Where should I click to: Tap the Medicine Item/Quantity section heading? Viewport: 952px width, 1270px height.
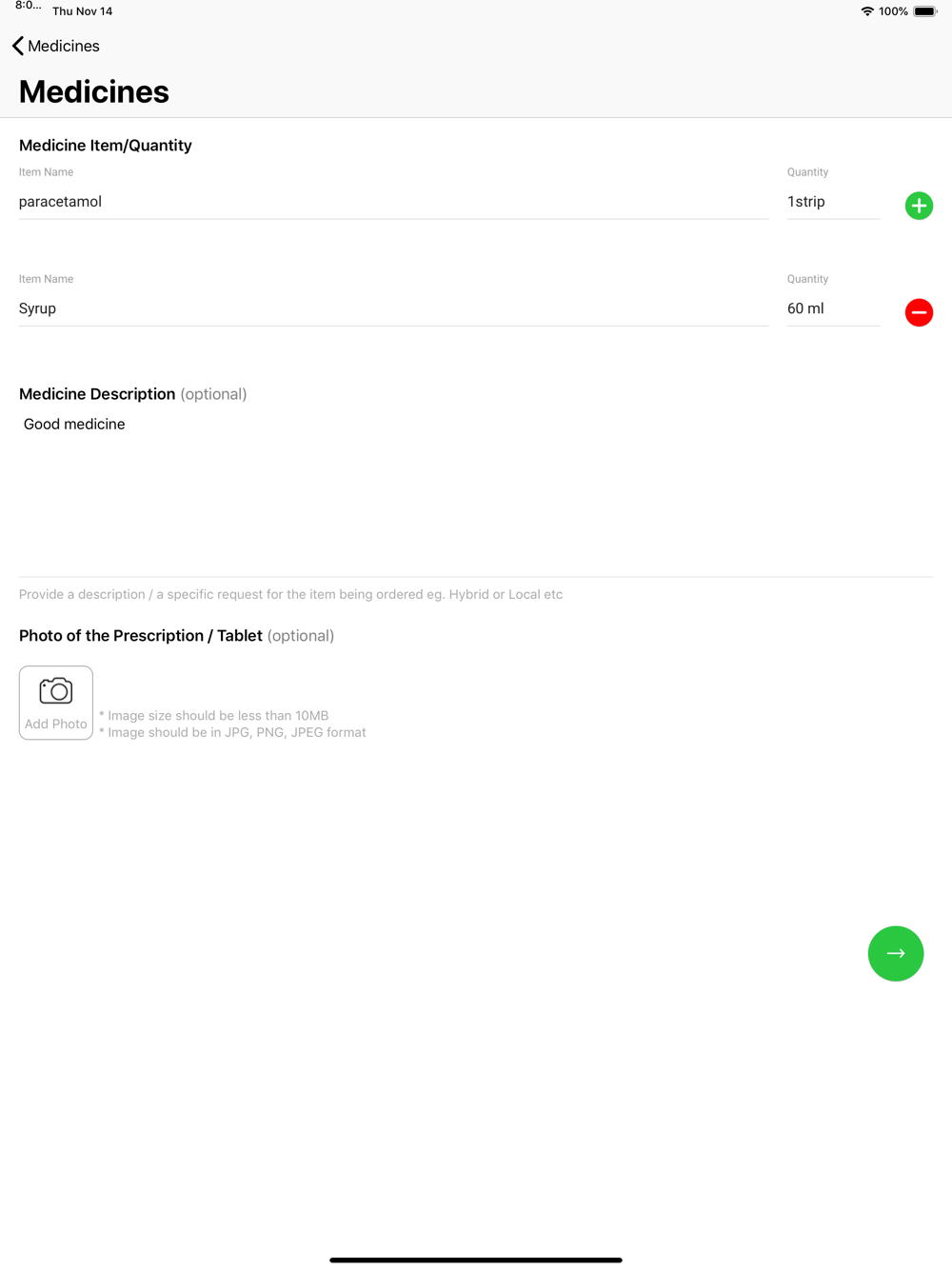coord(106,146)
